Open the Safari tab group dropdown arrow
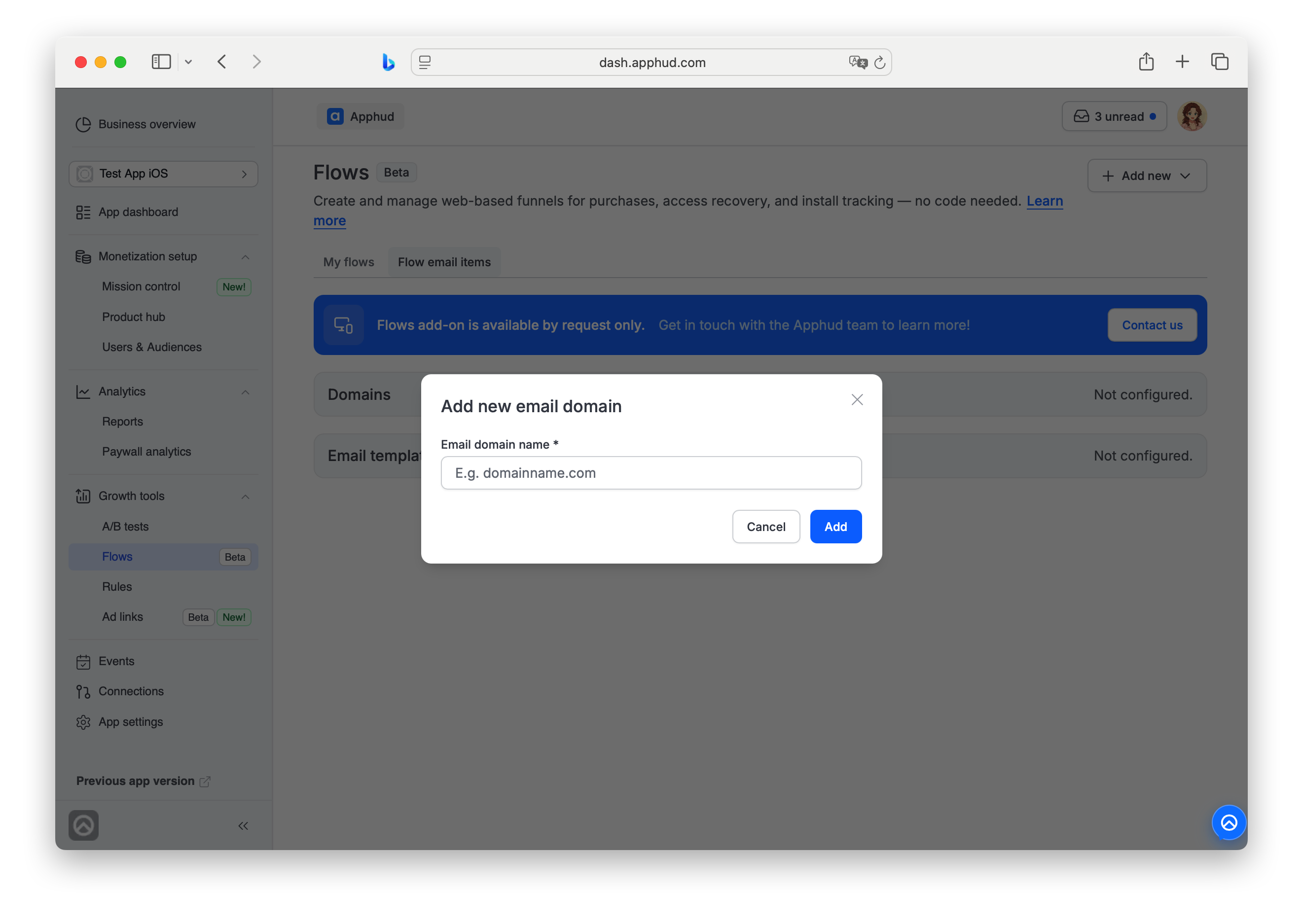 (x=188, y=62)
